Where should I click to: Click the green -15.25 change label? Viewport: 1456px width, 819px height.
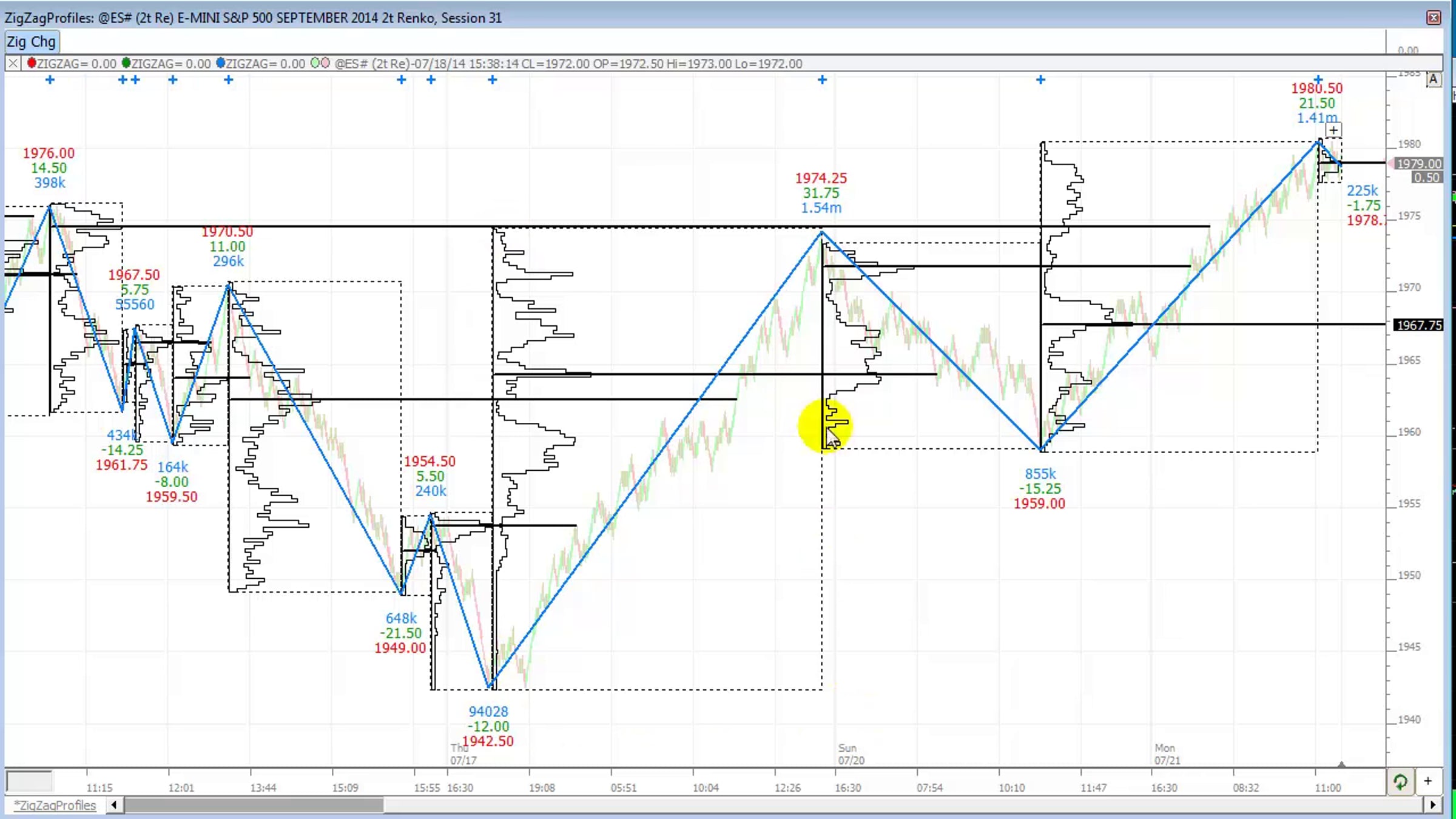coord(1040,489)
